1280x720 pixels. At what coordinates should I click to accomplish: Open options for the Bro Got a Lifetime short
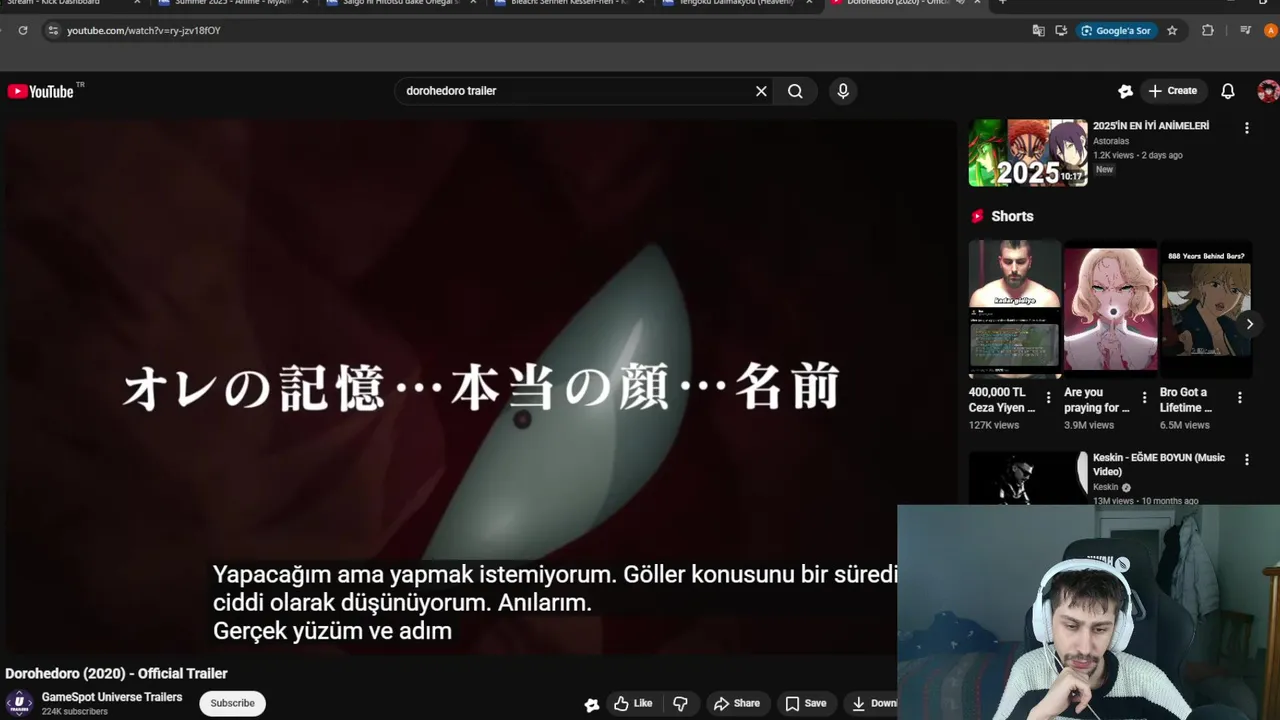[1239, 398]
